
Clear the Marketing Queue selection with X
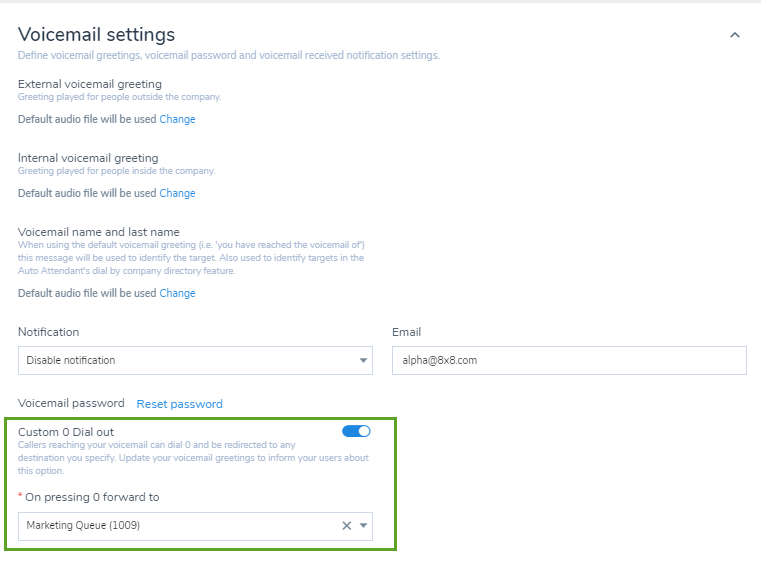347,526
